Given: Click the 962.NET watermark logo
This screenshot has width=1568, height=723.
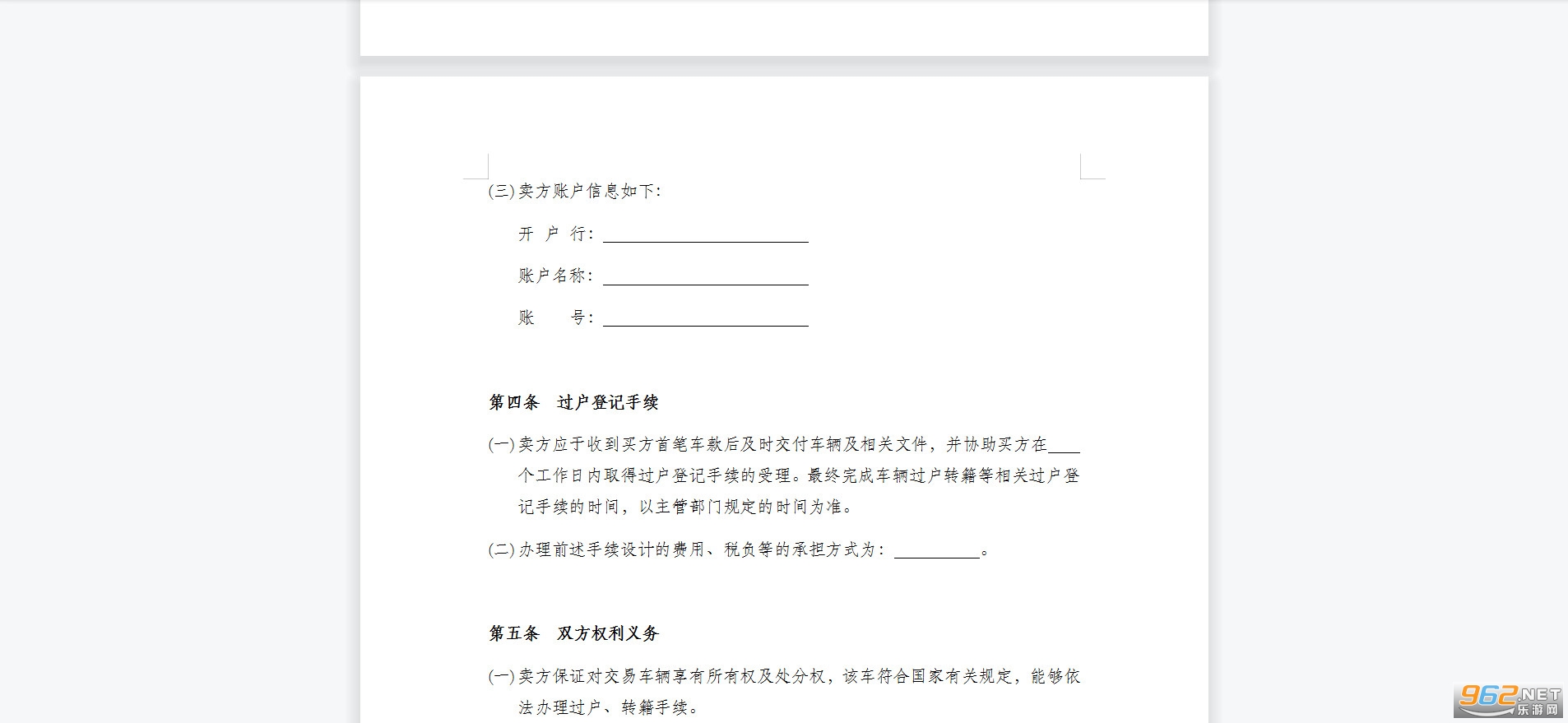Looking at the screenshot, I should pos(1509,701).
